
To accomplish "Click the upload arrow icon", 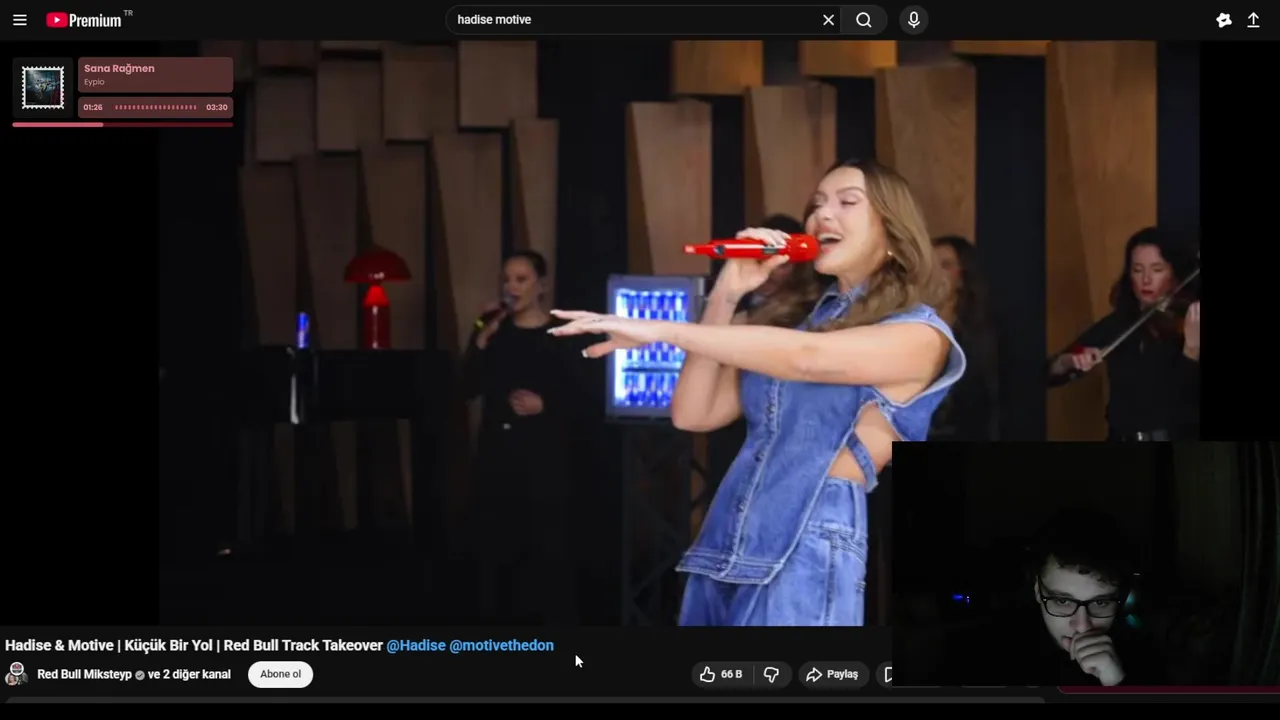I will pos(1253,20).
